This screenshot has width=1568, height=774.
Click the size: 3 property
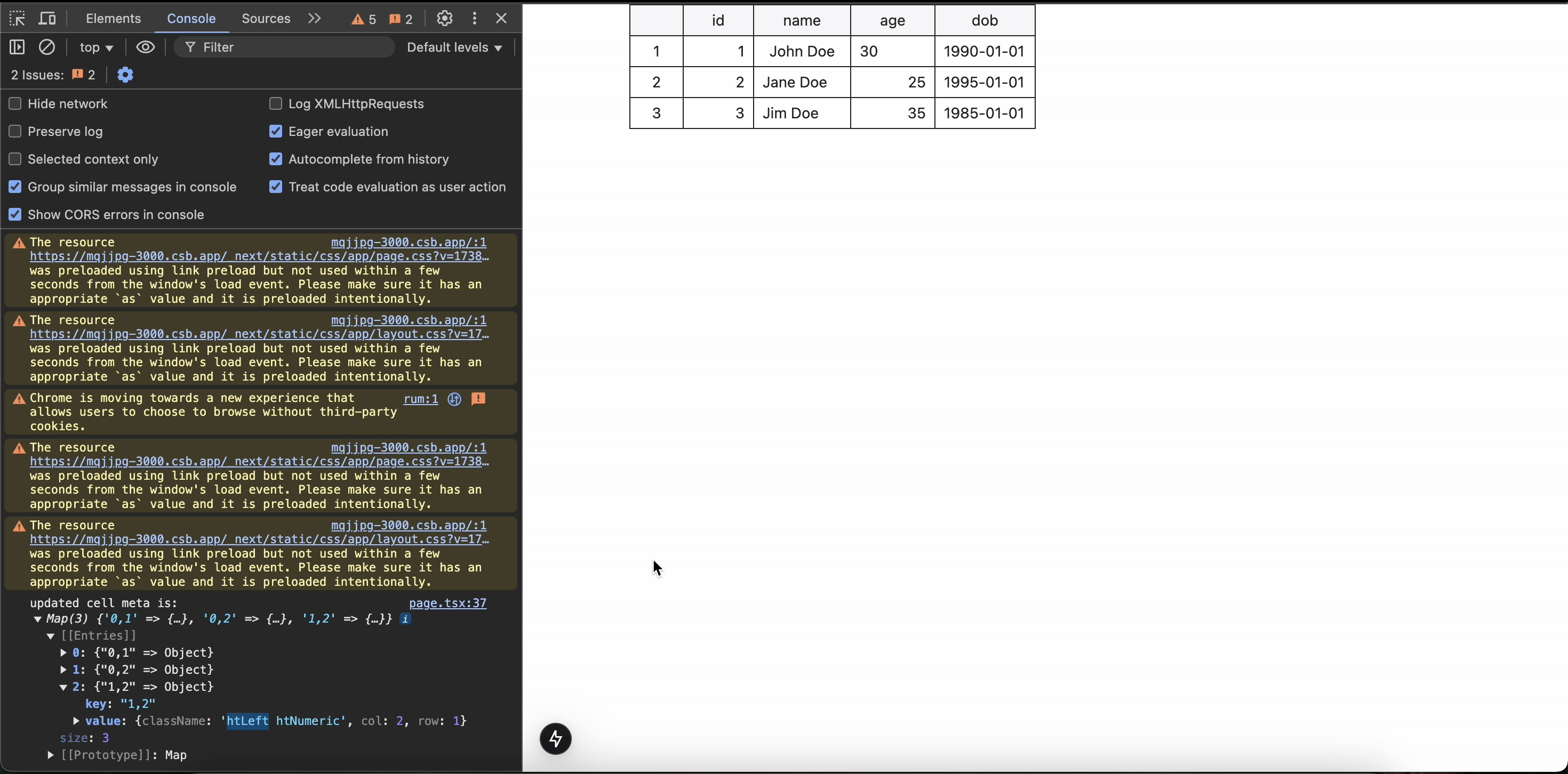pyautogui.click(x=85, y=738)
